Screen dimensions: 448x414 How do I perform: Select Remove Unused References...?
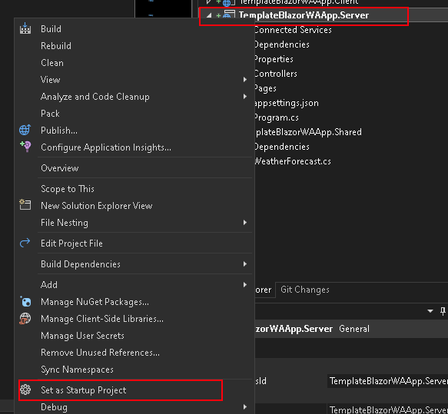[100, 353]
